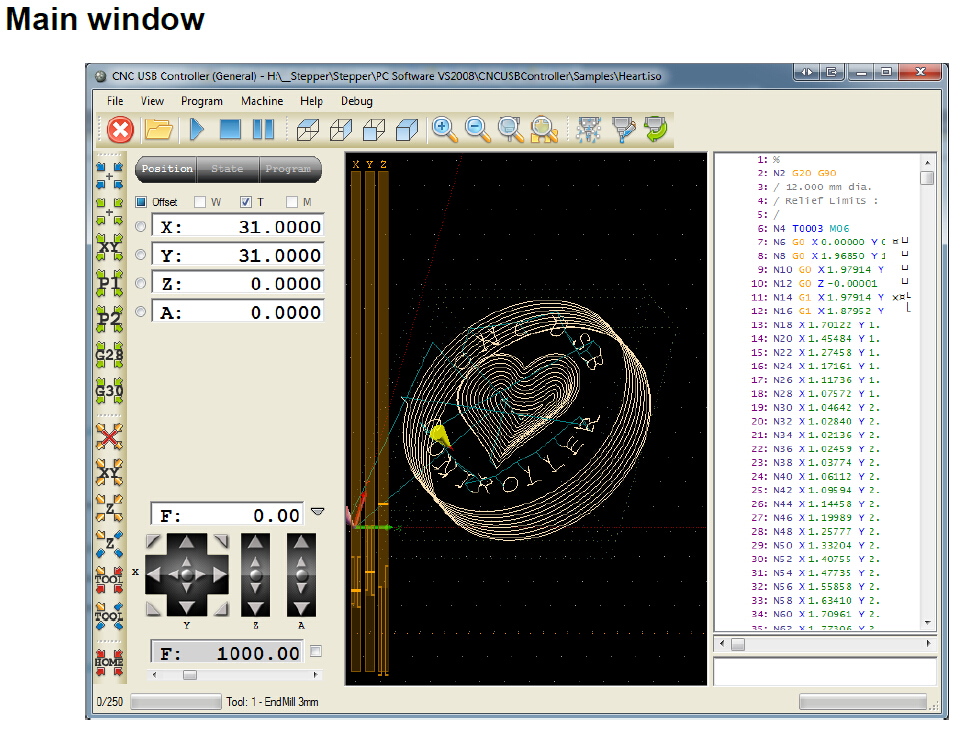Click the Z axis jog up arrow
The width and height of the screenshot is (965, 731).
255,543
